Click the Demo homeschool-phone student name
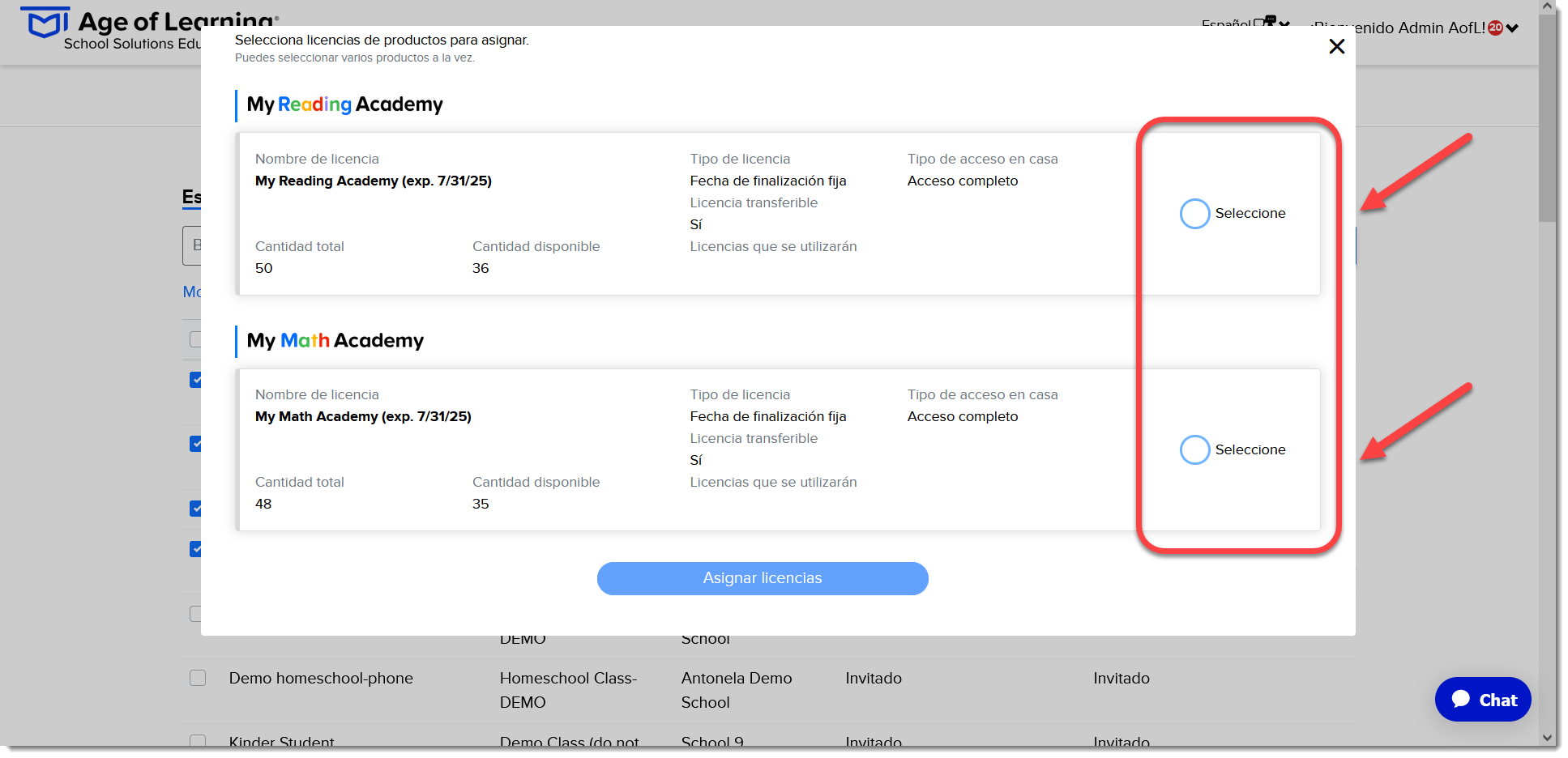This screenshot has width=1568, height=758. pos(321,678)
